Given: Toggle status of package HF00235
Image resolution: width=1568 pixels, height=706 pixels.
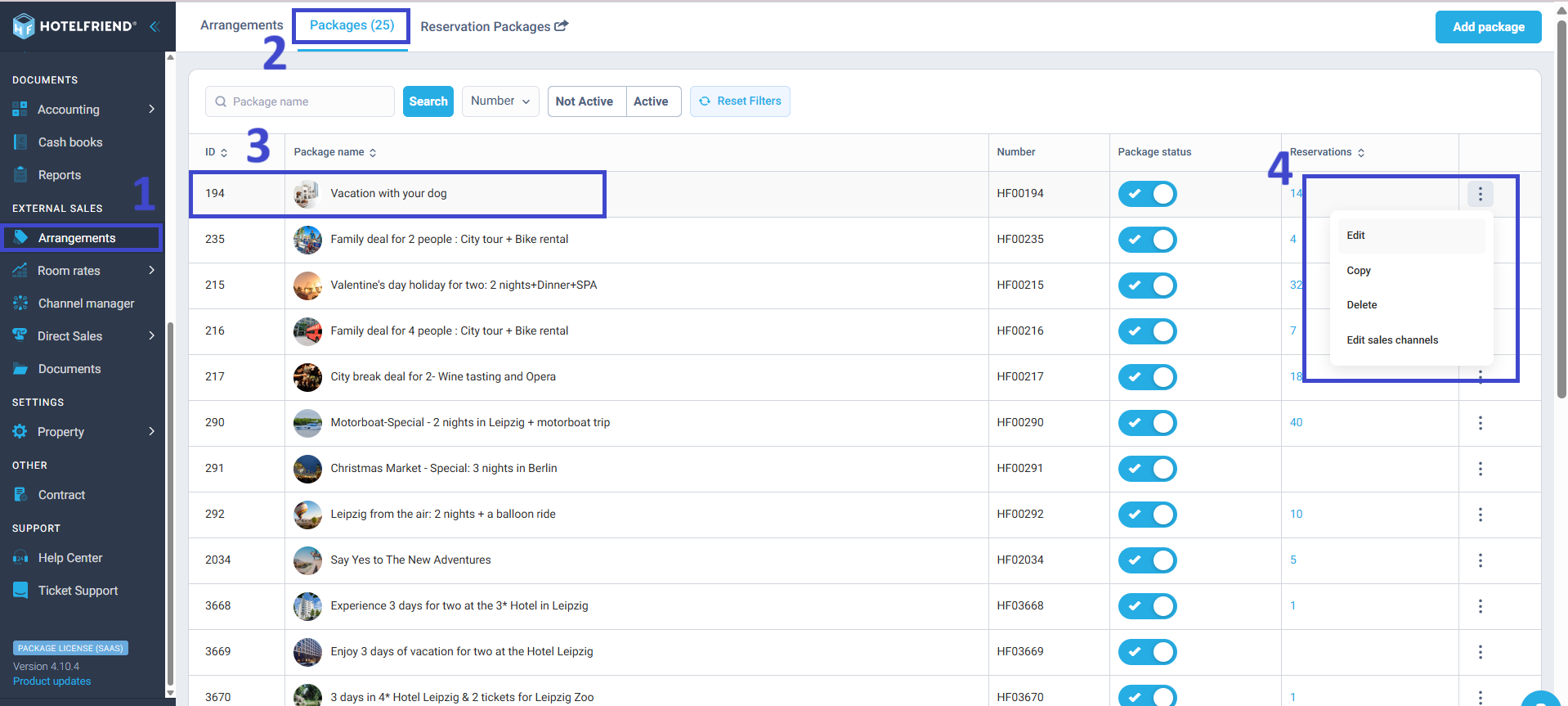Looking at the screenshot, I should 1147,240.
